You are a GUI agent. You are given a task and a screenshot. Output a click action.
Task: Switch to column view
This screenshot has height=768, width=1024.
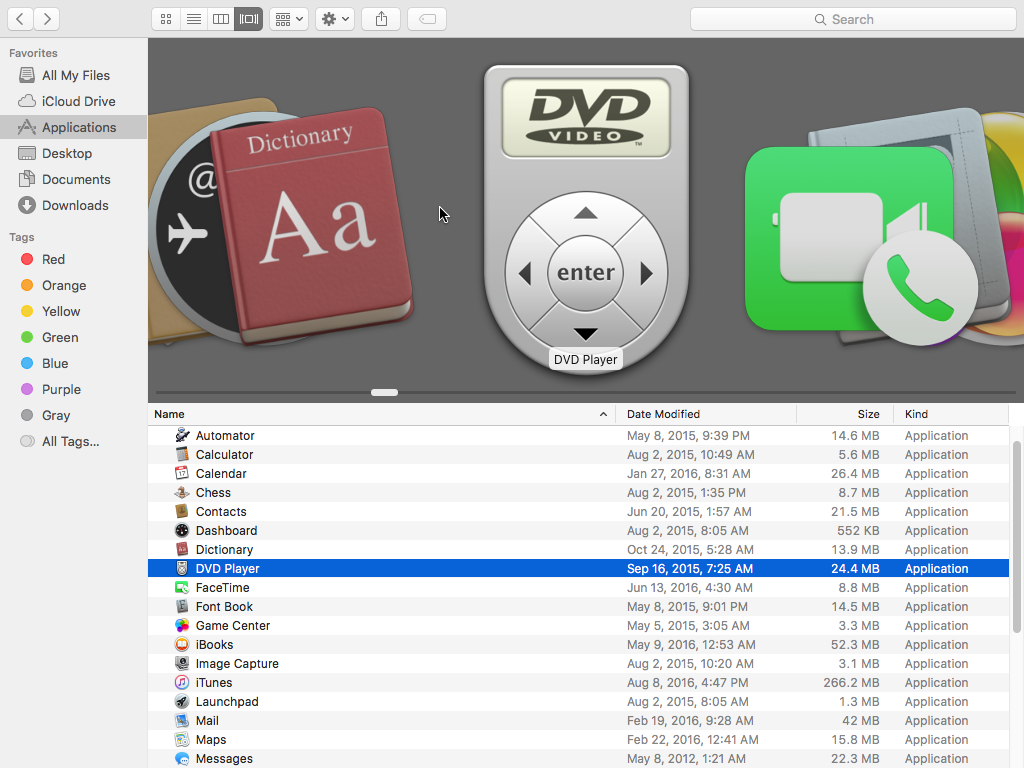221,19
